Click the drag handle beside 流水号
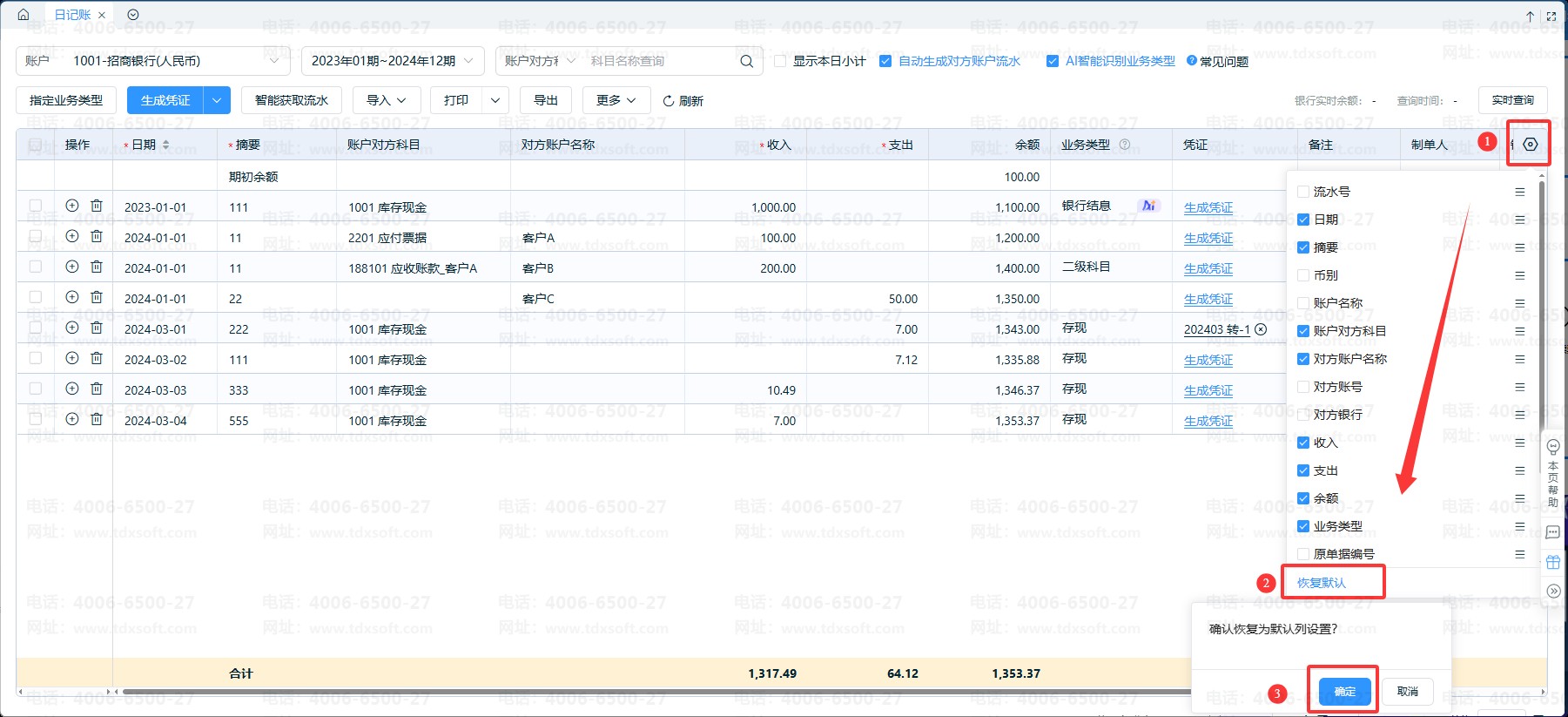1568x717 pixels. (x=1519, y=192)
